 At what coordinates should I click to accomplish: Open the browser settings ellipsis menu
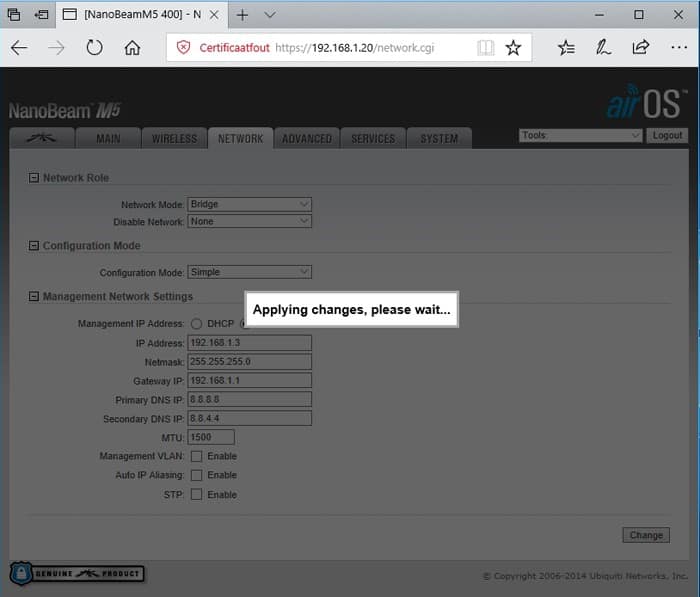tap(679, 47)
